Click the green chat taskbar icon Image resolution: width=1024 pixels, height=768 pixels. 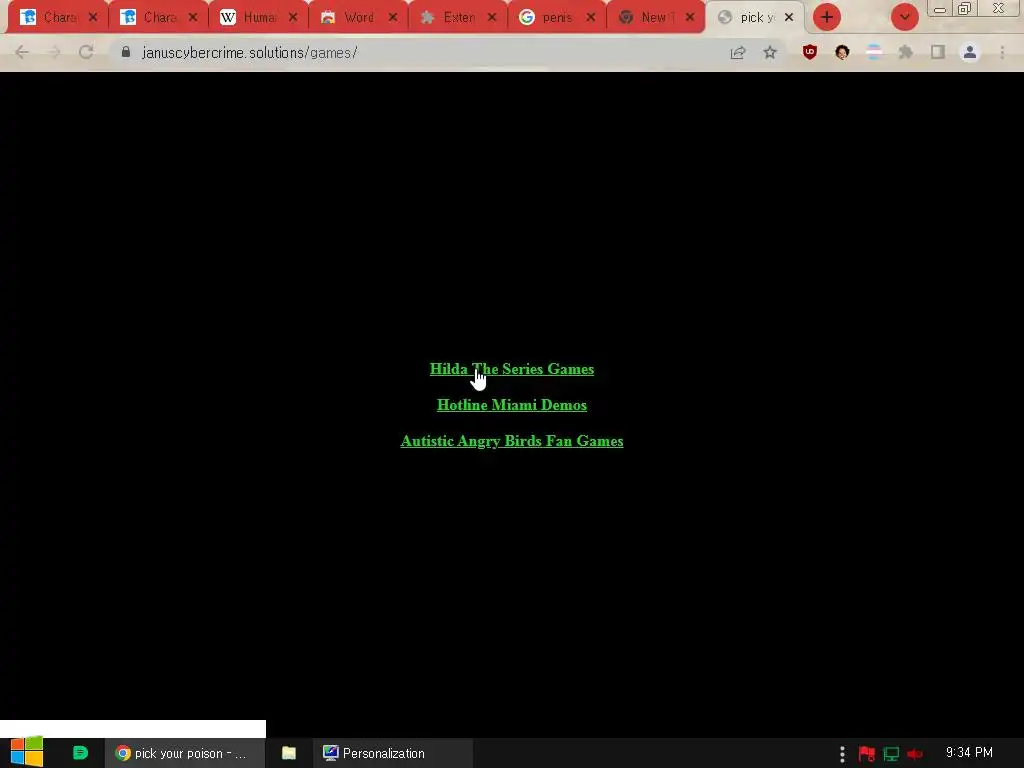80,753
